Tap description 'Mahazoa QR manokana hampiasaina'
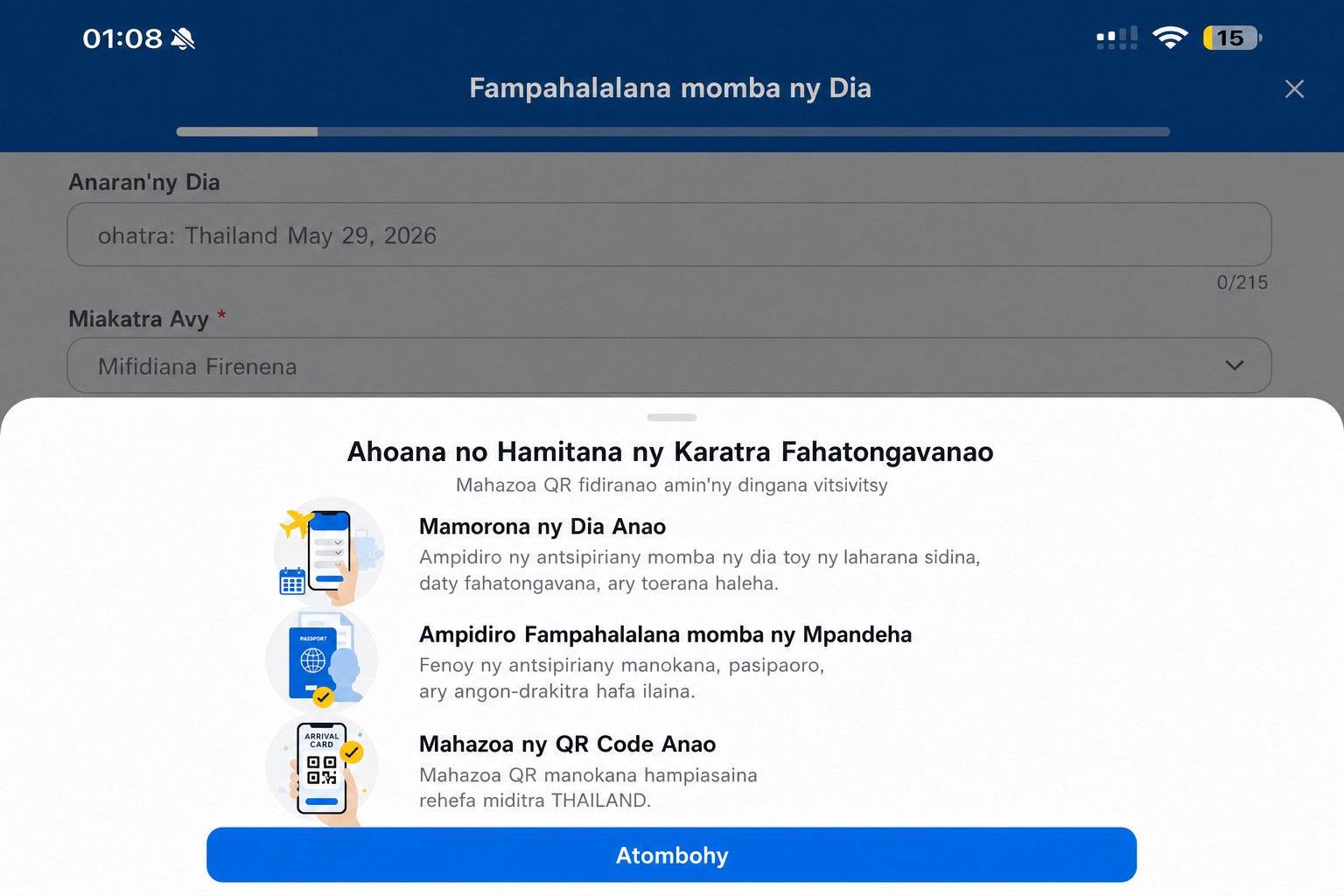Viewport: 1344px width, 896px height. click(x=588, y=775)
